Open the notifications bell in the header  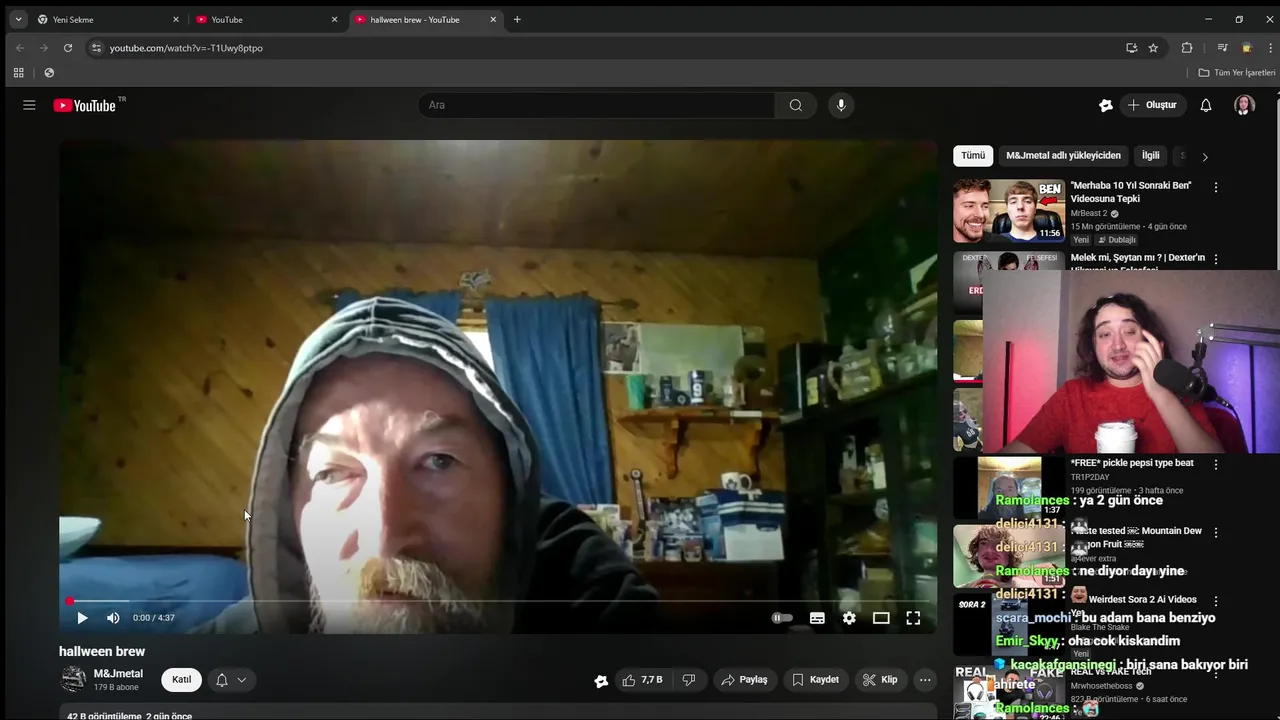click(1206, 105)
